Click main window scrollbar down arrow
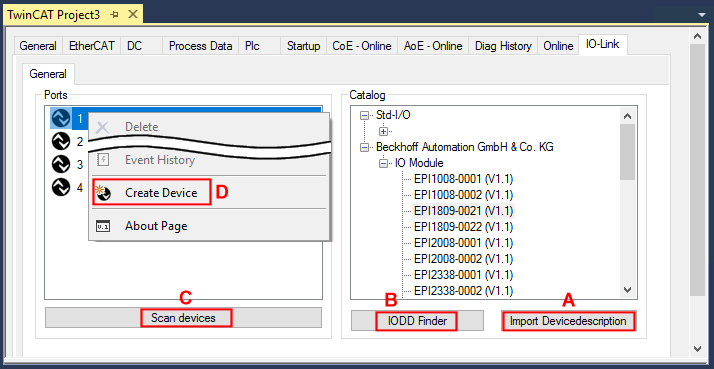This screenshot has width=714, height=369. click(x=697, y=348)
